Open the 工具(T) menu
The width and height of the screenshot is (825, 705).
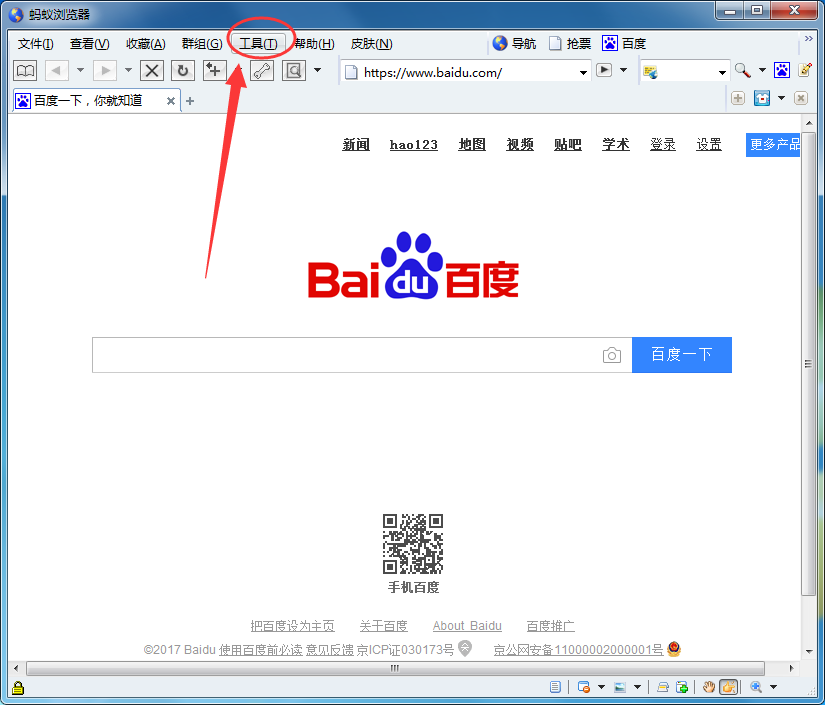coord(259,43)
